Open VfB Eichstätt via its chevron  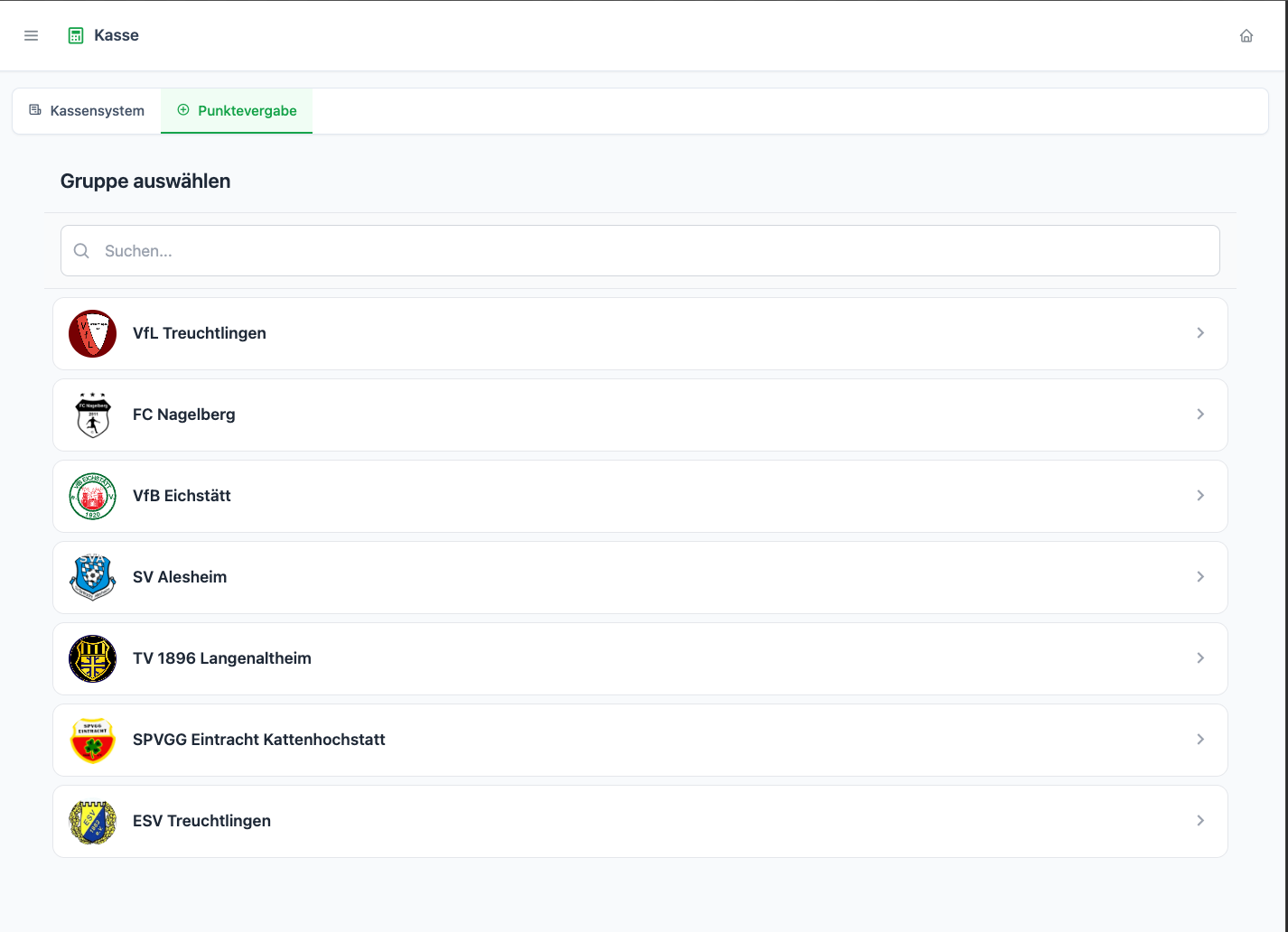pos(1200,496)
